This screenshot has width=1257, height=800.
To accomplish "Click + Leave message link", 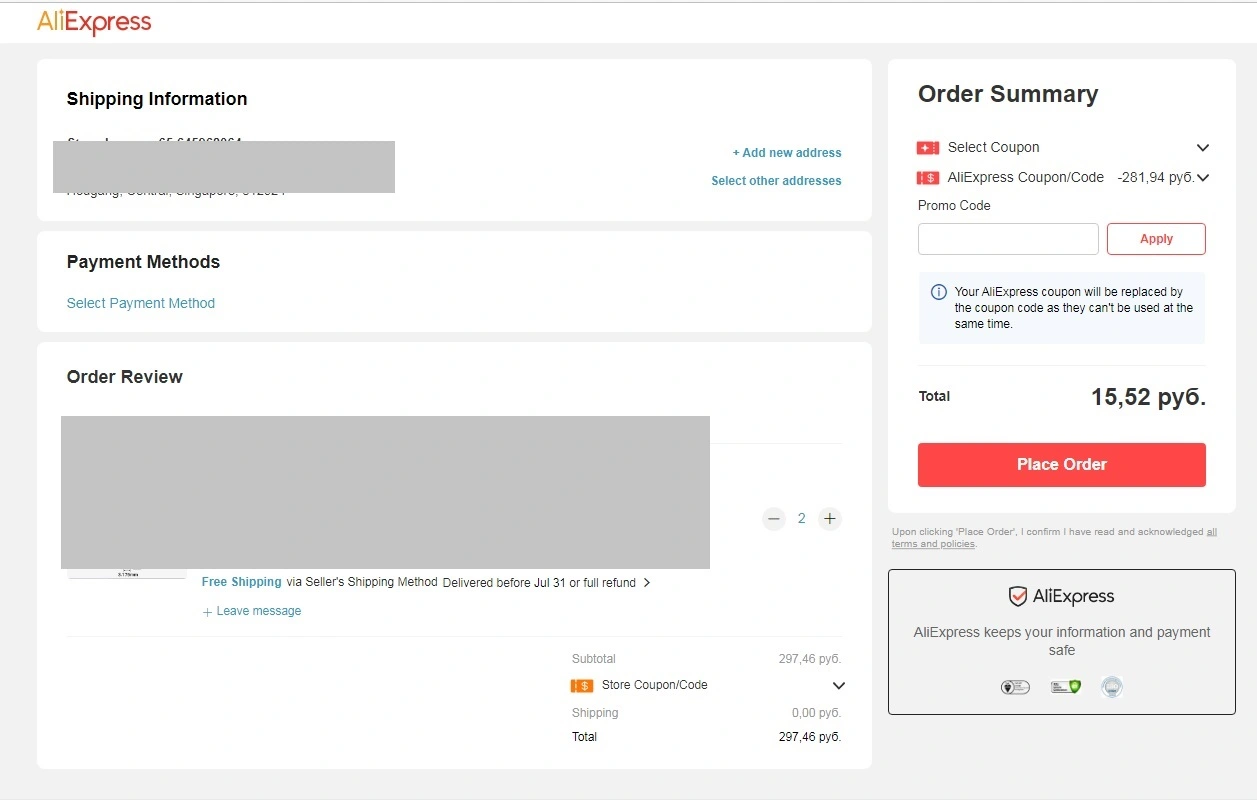I will pyautogui.click(x=251, y=611).
